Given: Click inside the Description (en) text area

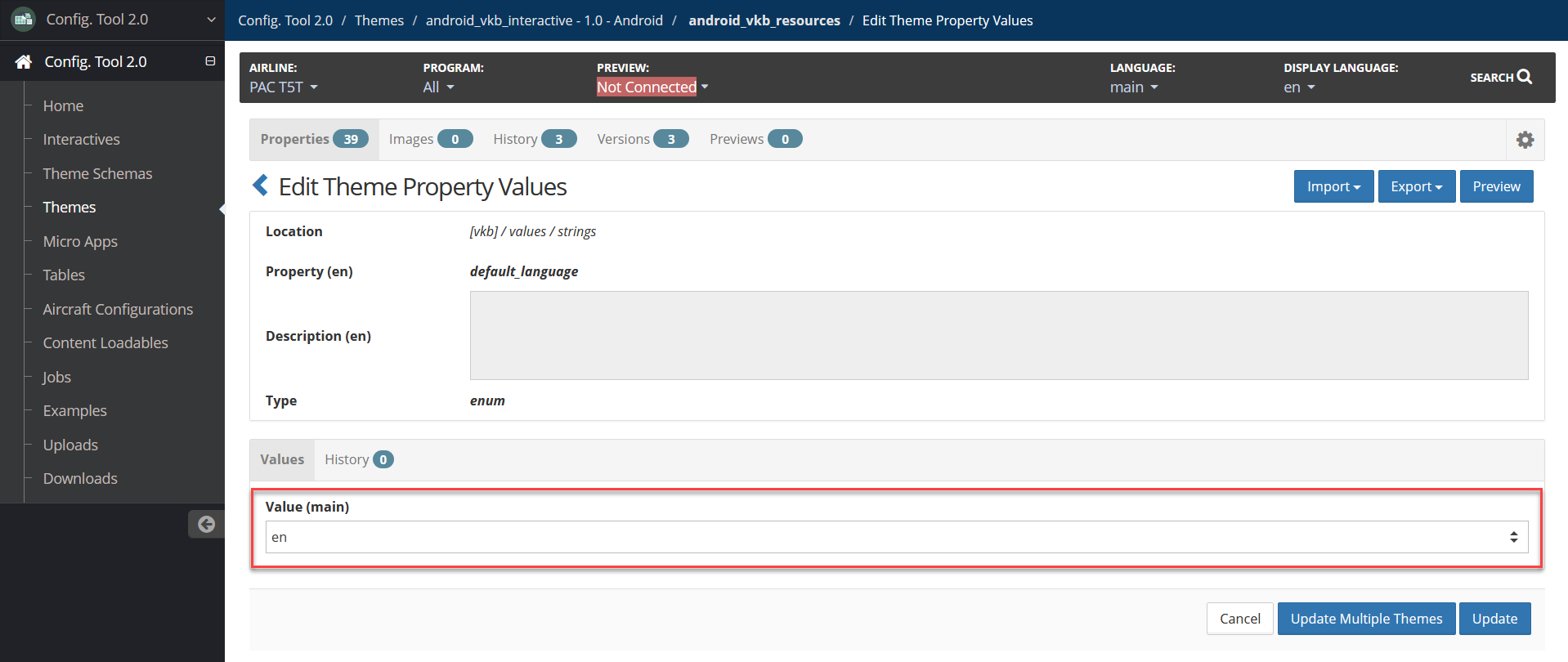Looking at the screenshot, I should point(998,335).
